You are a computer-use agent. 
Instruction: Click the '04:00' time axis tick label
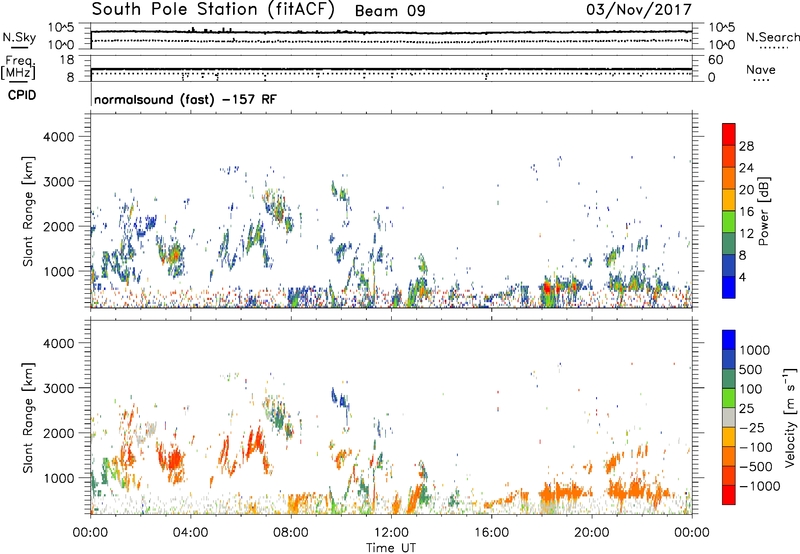(x=190, y=533)
